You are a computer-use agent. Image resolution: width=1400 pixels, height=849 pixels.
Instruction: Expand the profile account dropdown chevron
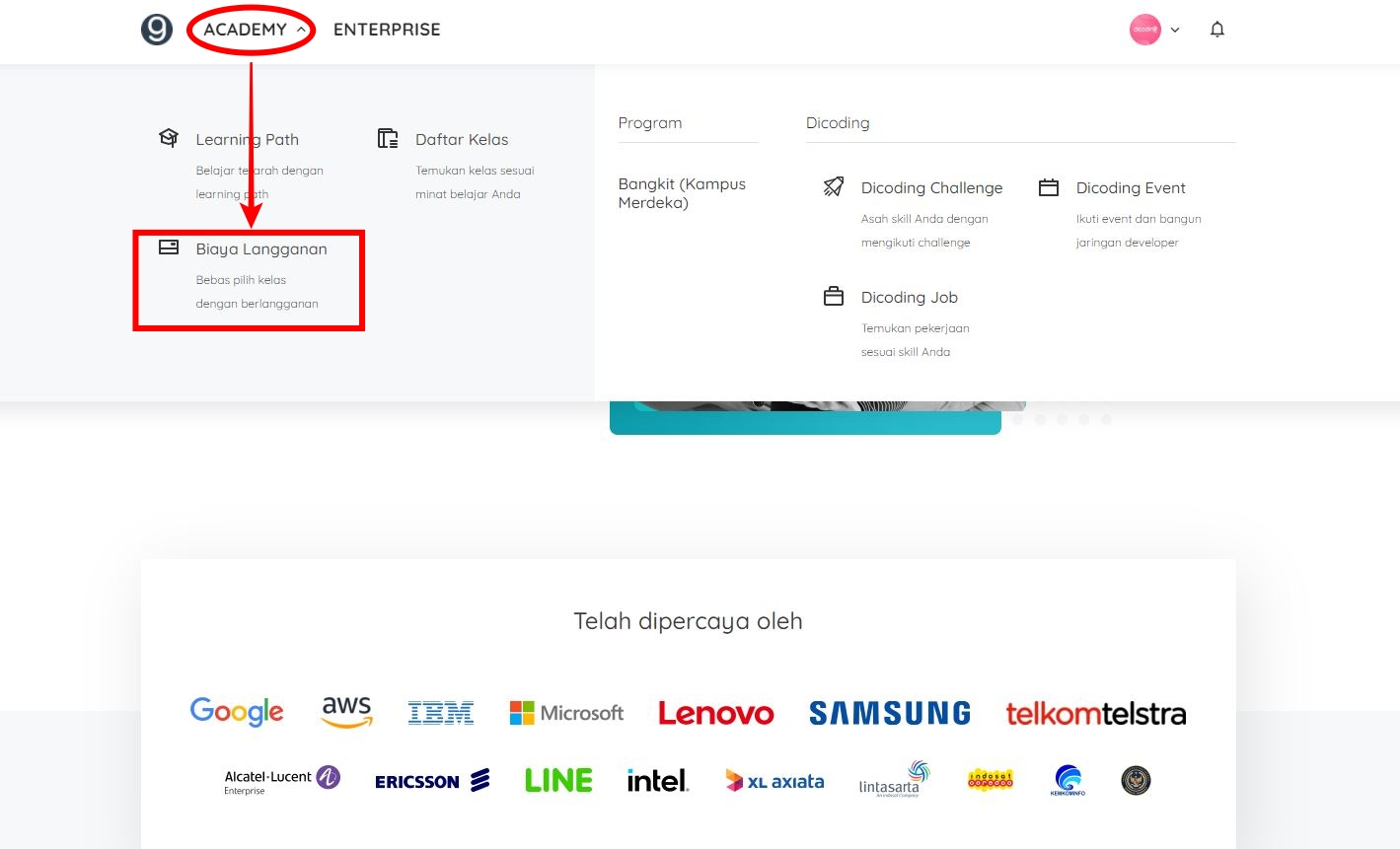[1173, 31]
